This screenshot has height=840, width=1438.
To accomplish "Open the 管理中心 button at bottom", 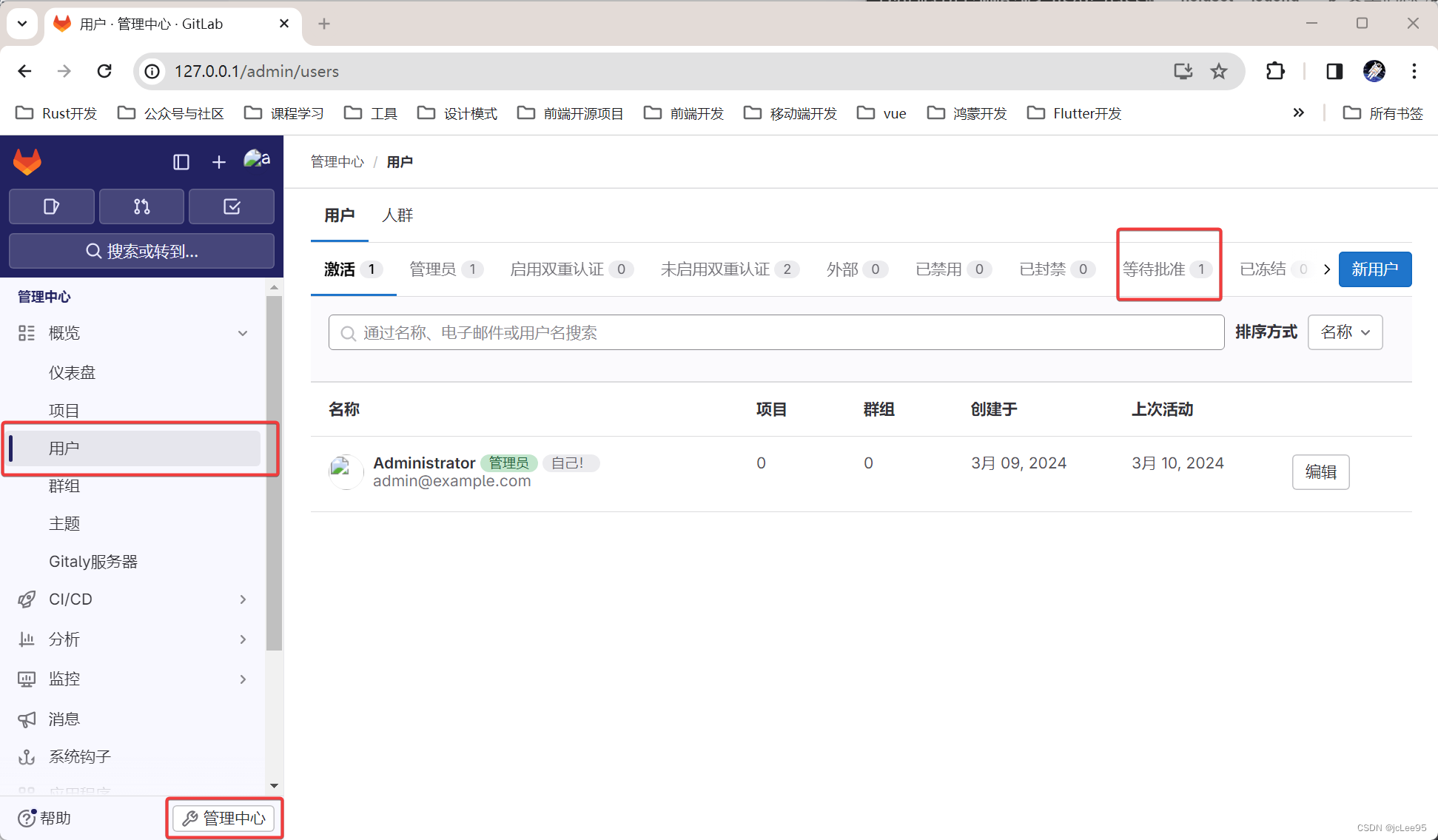I will coord(224,818).
